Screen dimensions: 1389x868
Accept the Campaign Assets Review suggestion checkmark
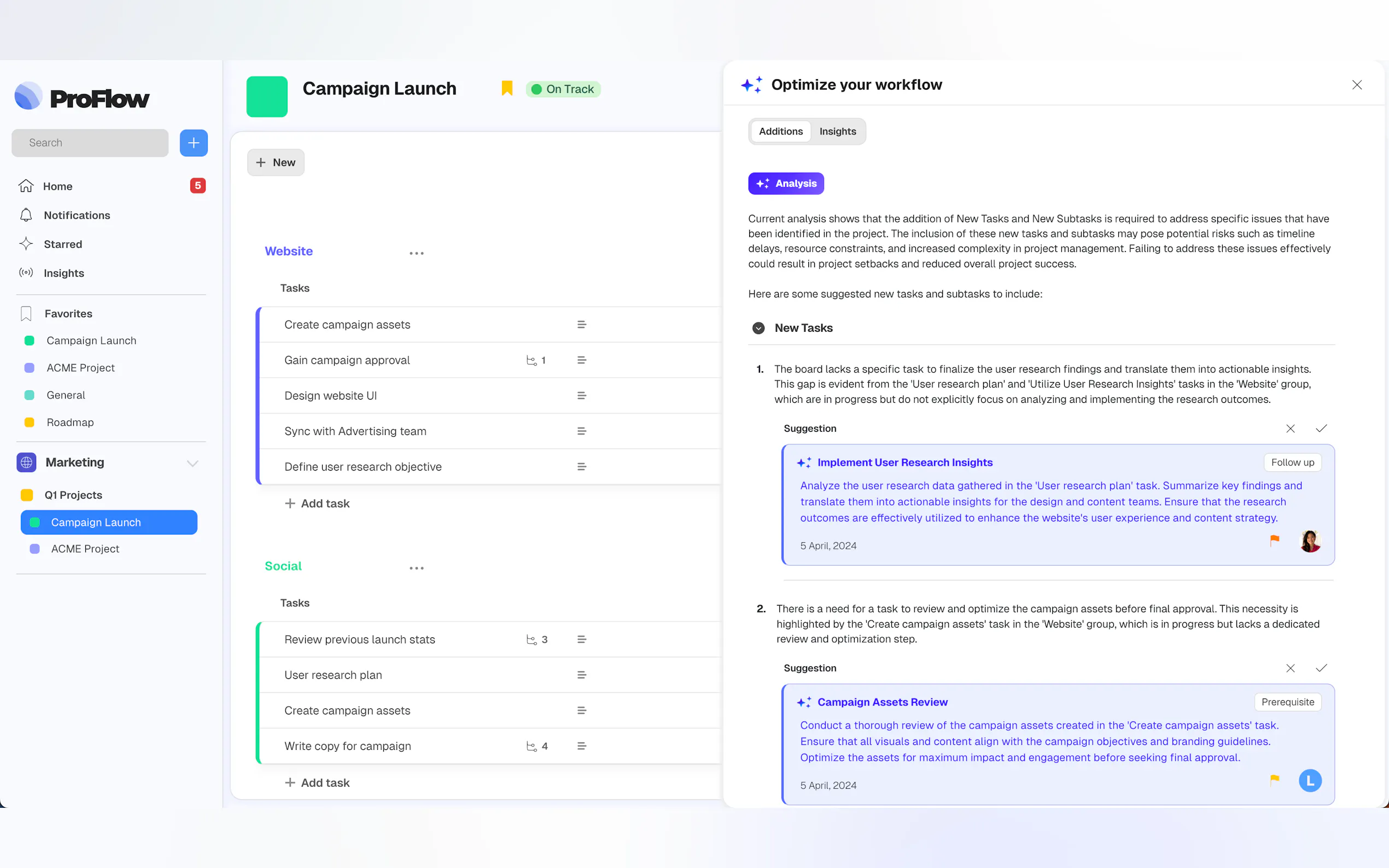tap(1321, 667)
